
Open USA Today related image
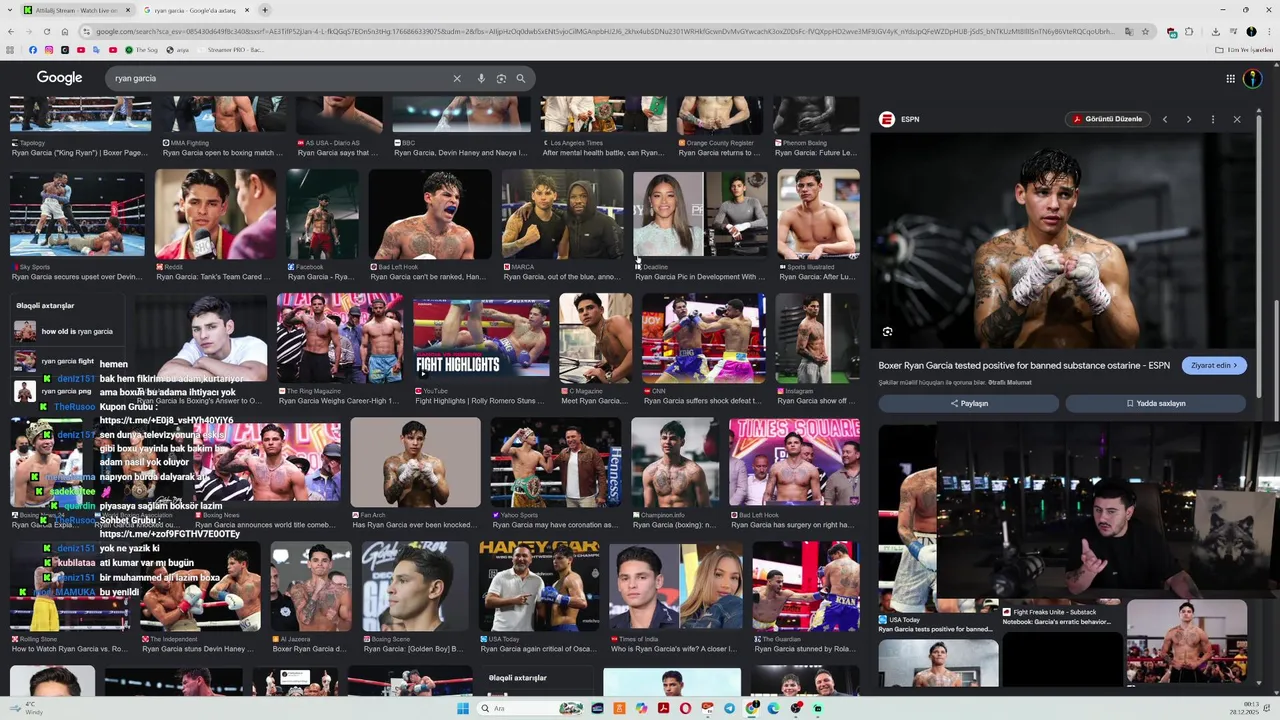[905, 518]
